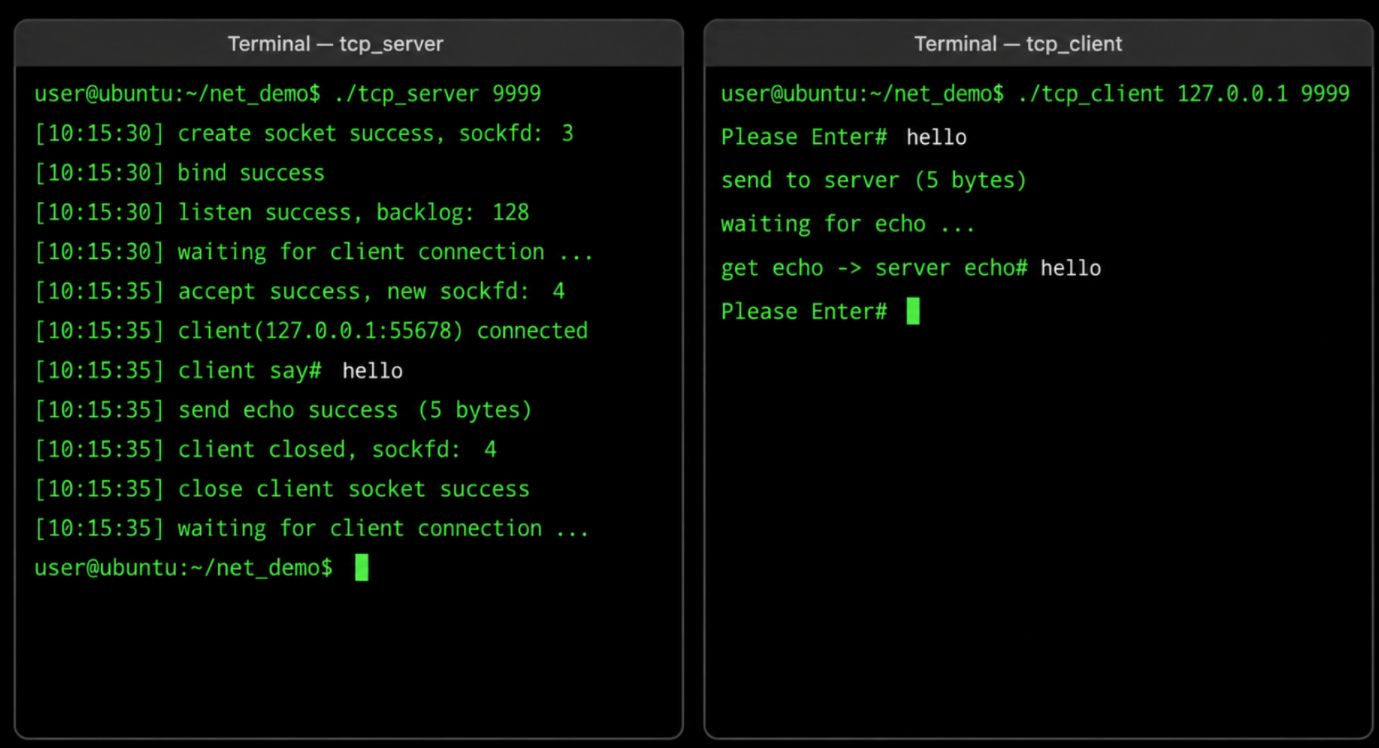Click the tcp_server terminal title bar

(x=348, y=44)
